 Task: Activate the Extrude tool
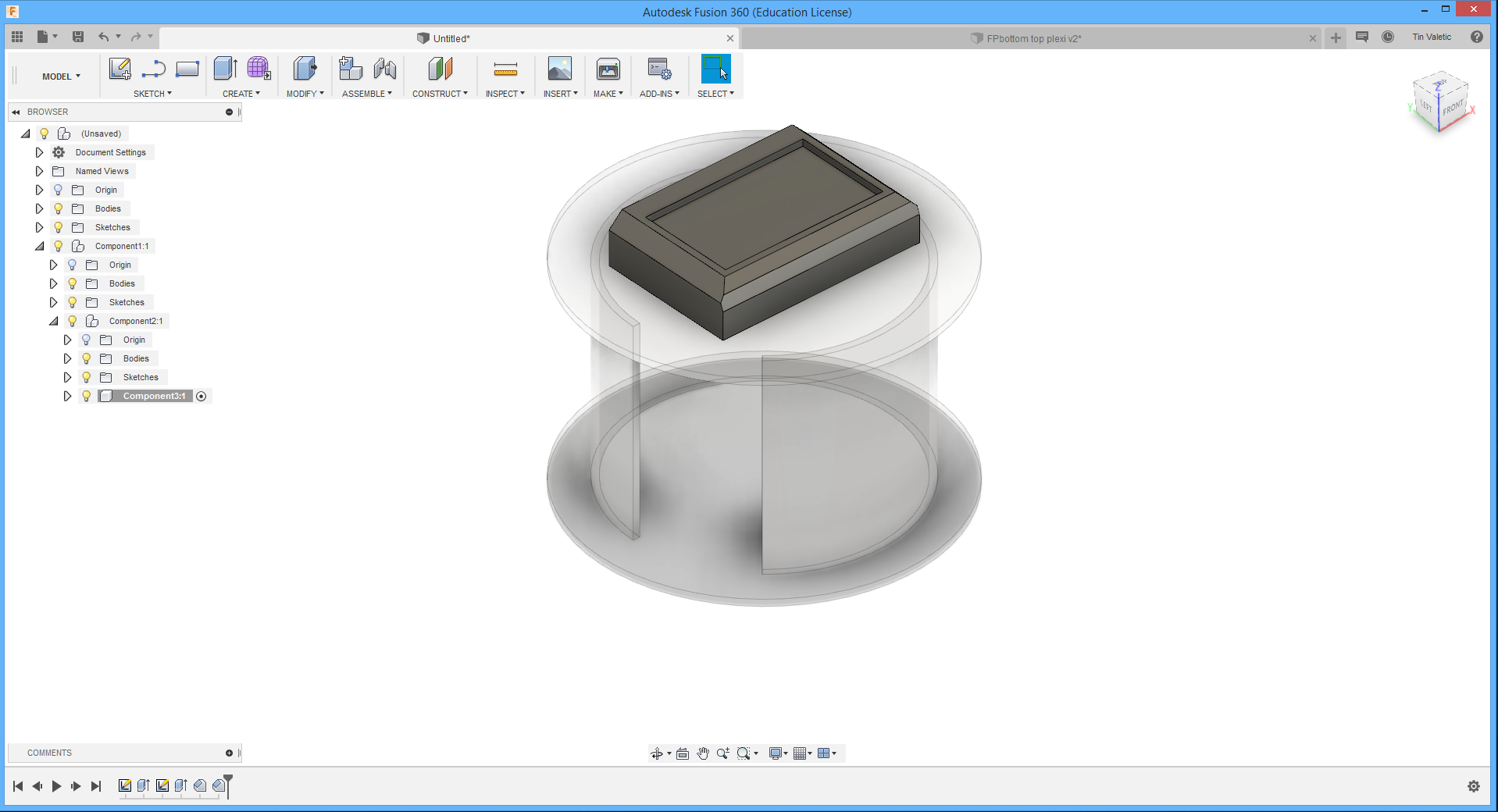pos(226,69)
